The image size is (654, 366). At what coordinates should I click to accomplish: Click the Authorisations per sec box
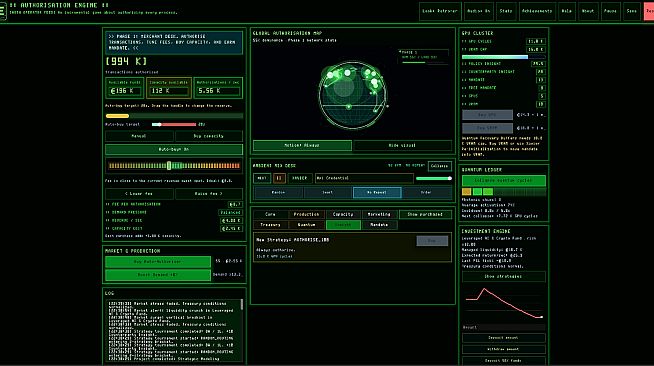click(218, 88)
